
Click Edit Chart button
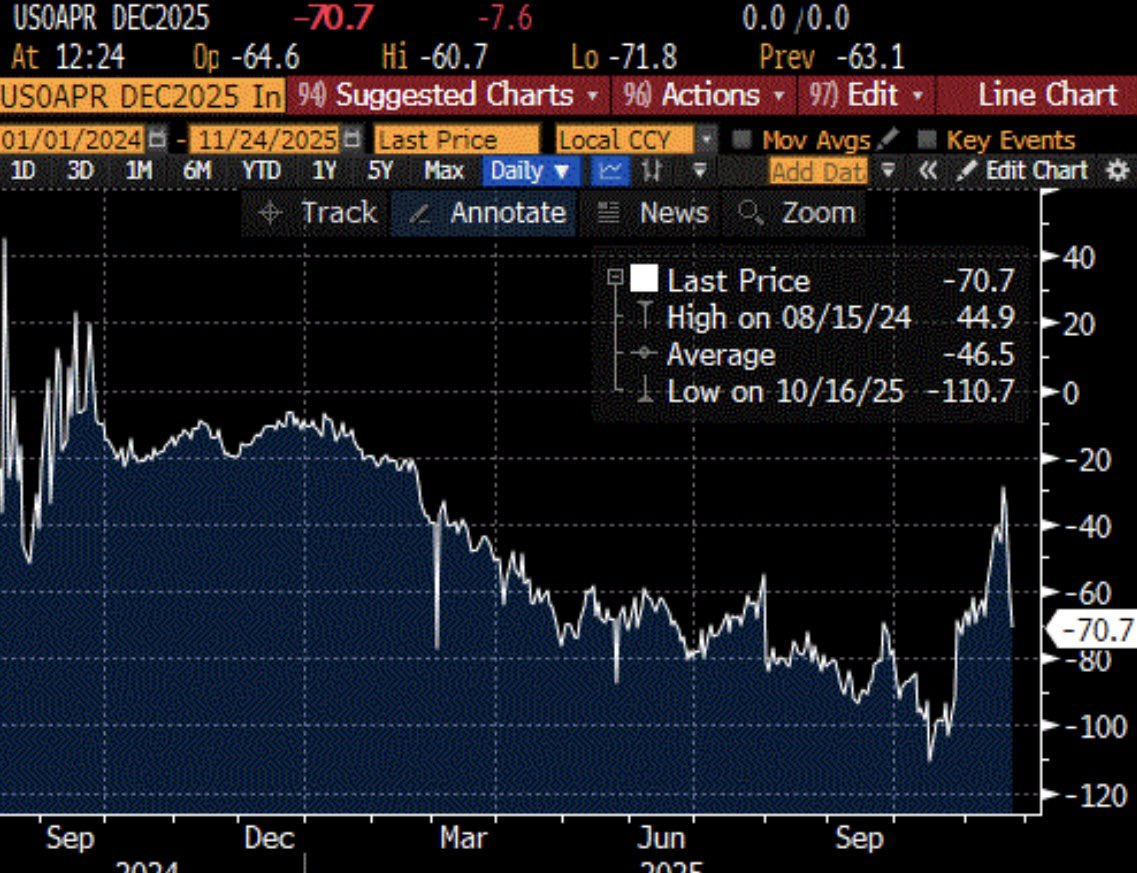pyautogui.click(x=1024, y=171)
